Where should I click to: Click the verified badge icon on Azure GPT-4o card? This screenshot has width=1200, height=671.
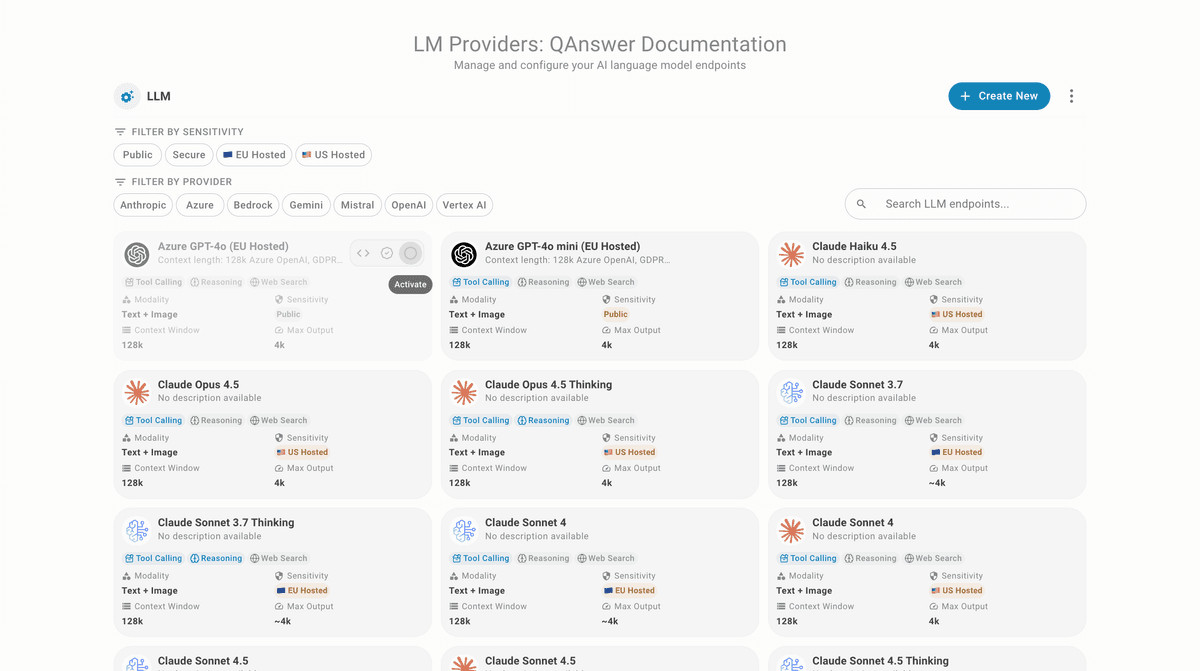coord(387,253)
